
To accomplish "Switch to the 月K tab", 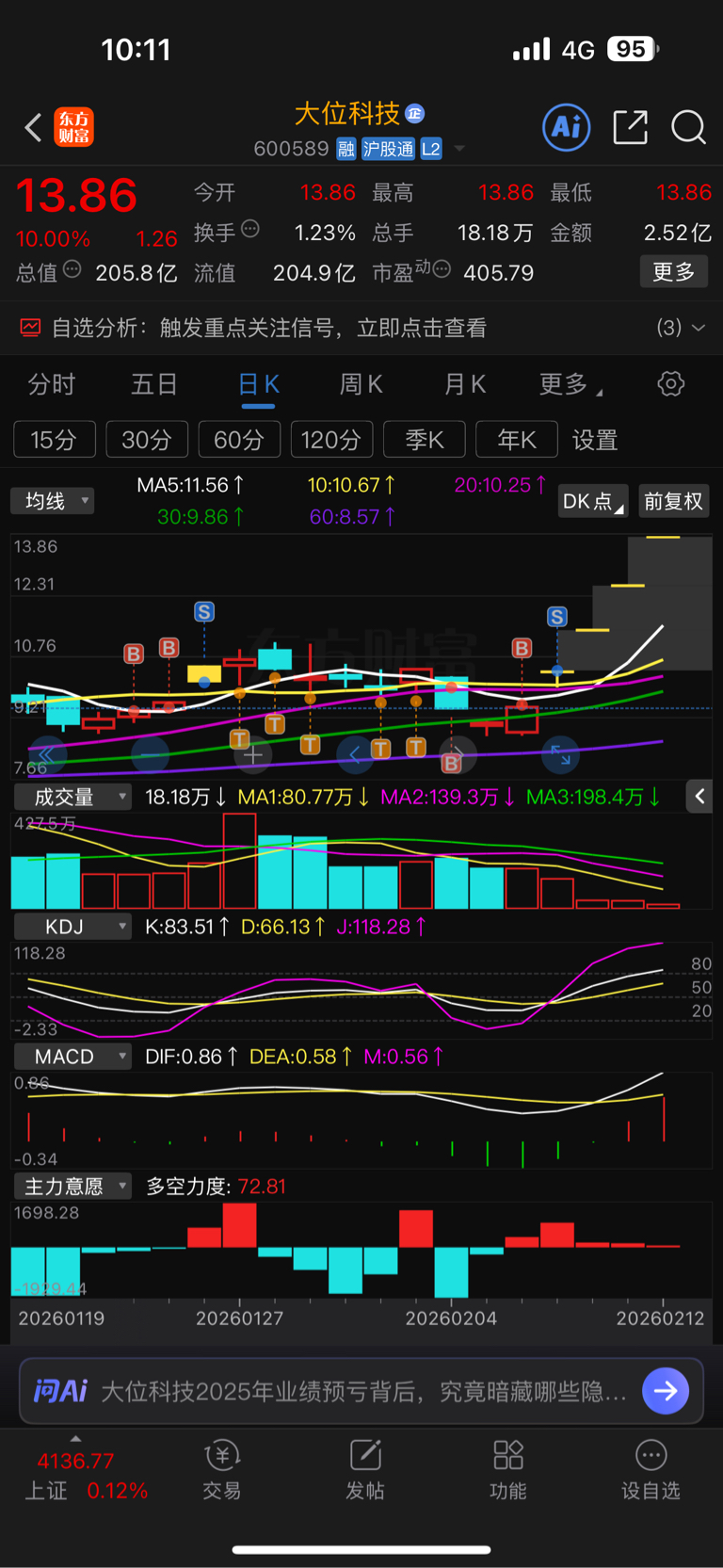I will click(465, 384).
